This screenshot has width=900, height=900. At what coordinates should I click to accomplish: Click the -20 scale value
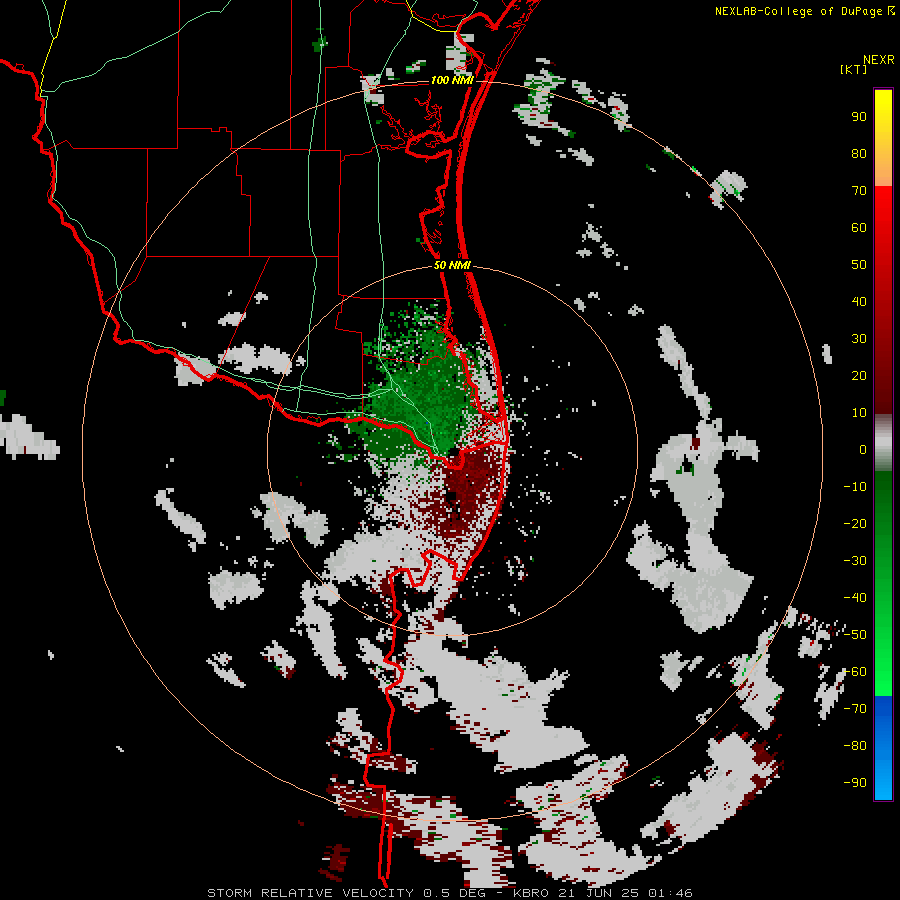(x=855, y=524)
